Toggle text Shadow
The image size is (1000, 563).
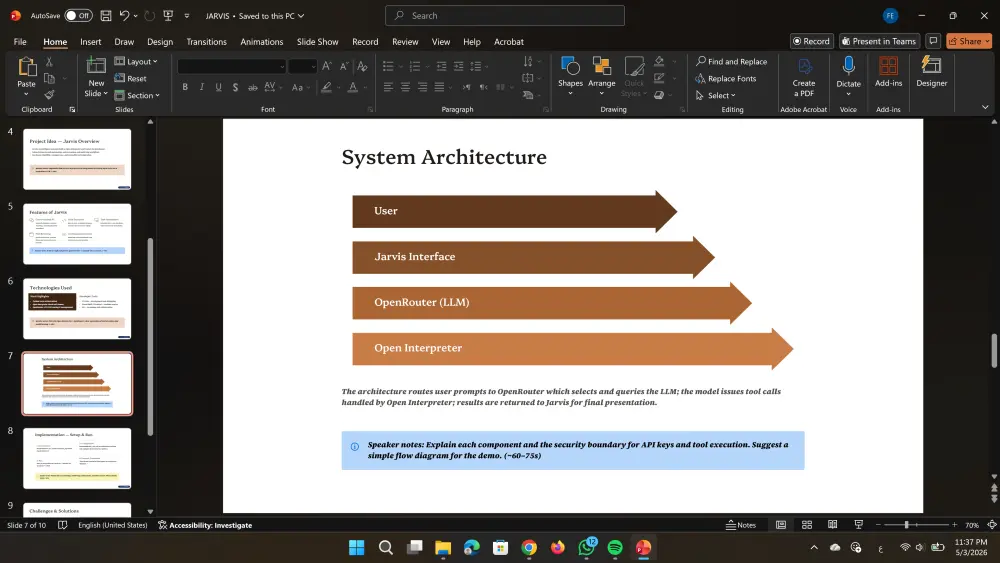[235, 87]
